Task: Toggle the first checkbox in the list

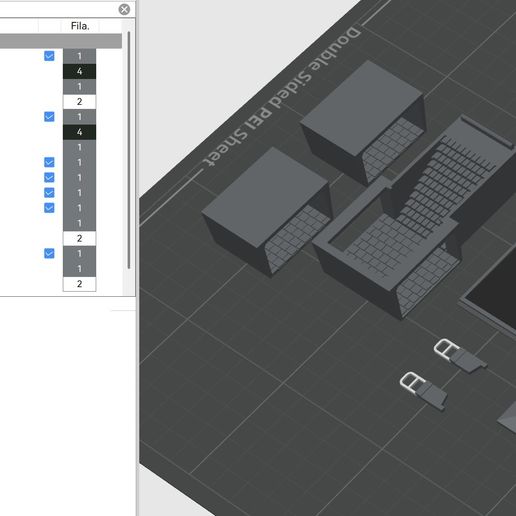Action: [x=49, y=56]
